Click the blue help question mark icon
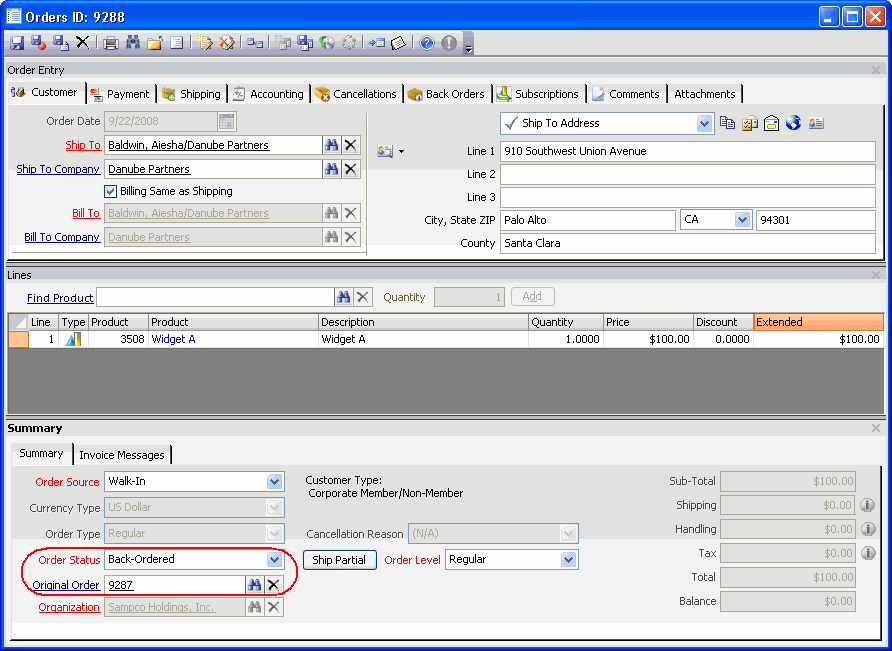 (x=427, y=43)
